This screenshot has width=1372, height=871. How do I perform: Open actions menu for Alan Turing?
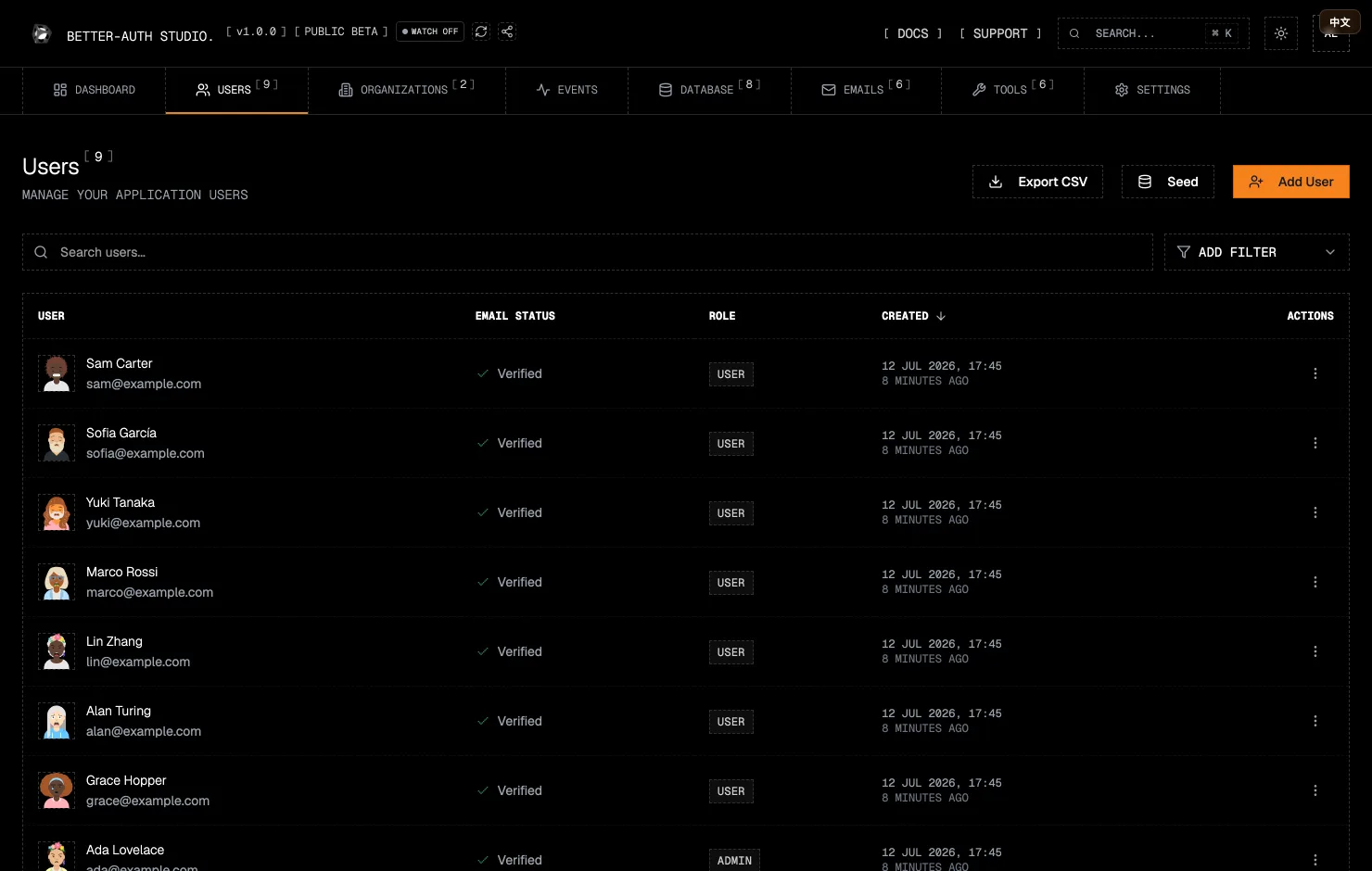[x=1315, y=721]
